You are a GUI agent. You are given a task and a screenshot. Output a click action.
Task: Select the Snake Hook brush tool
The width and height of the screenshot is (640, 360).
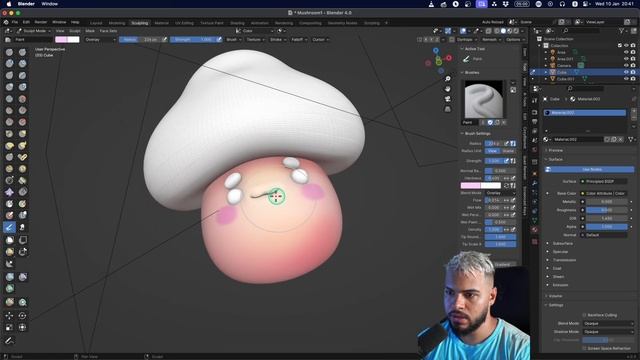click(22, 145)
